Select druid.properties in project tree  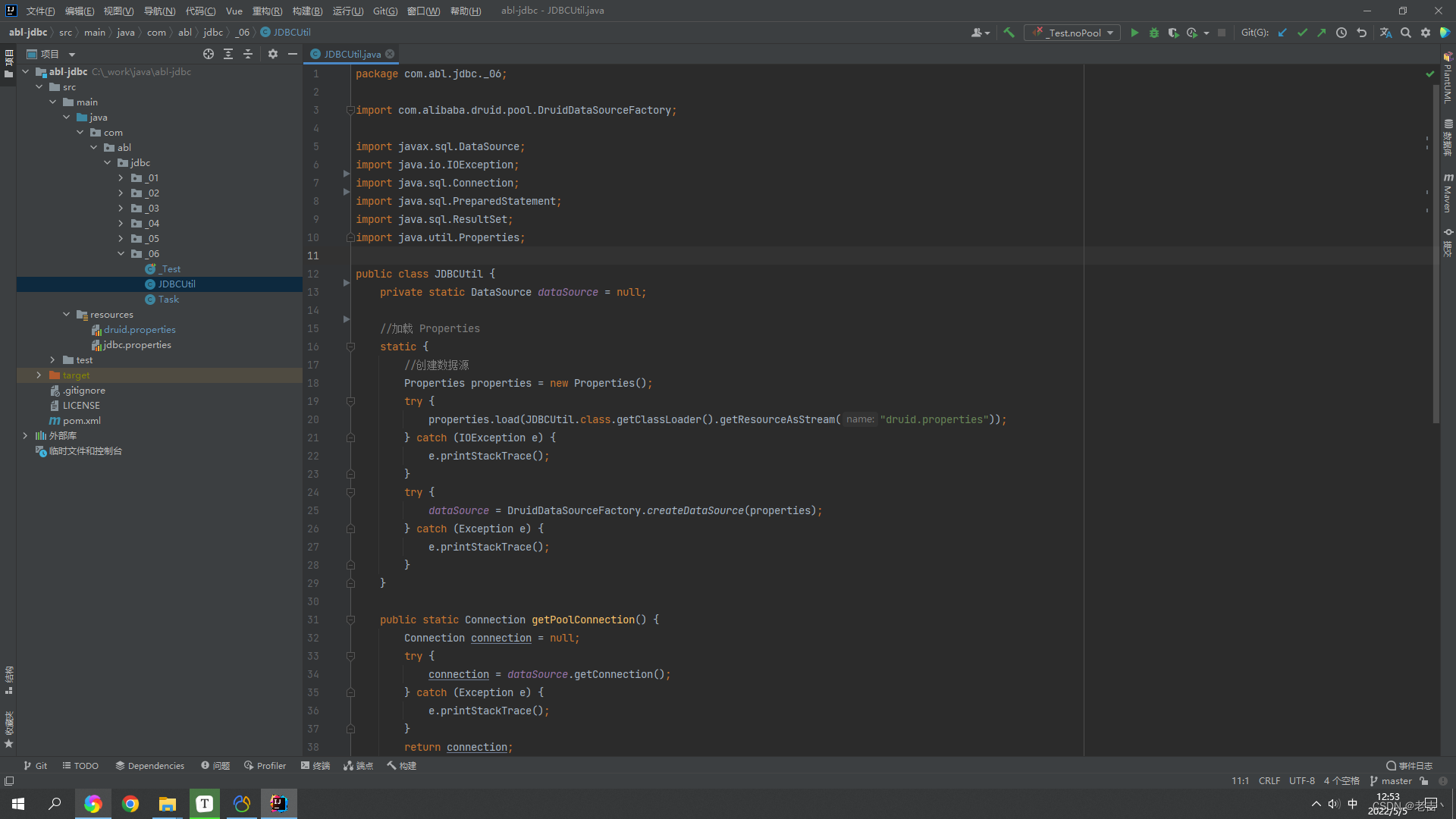(x=139, y=329)
